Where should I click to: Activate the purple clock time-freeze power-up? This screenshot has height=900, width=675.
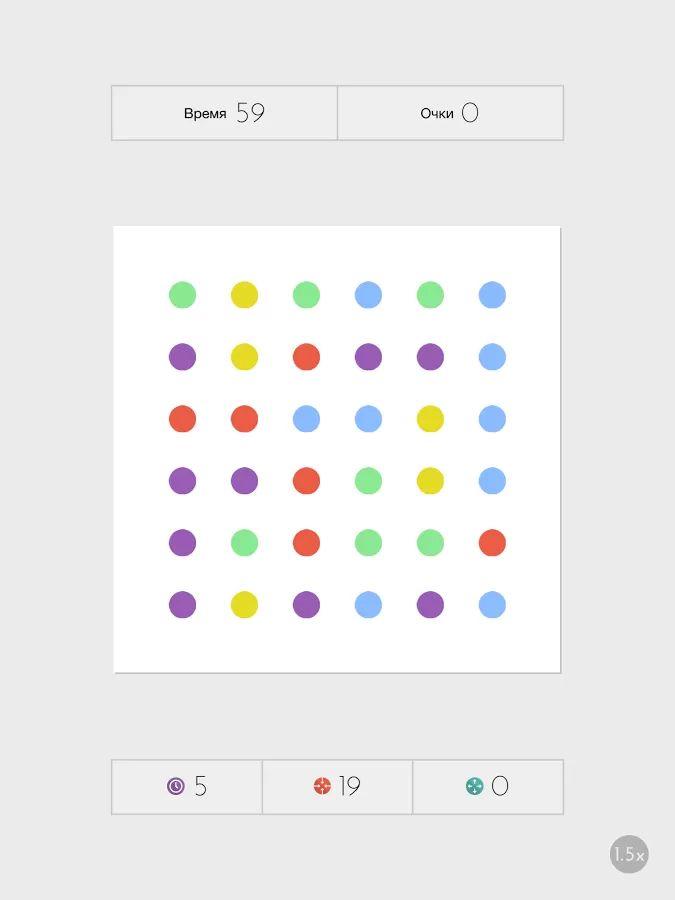pos(187,786)
